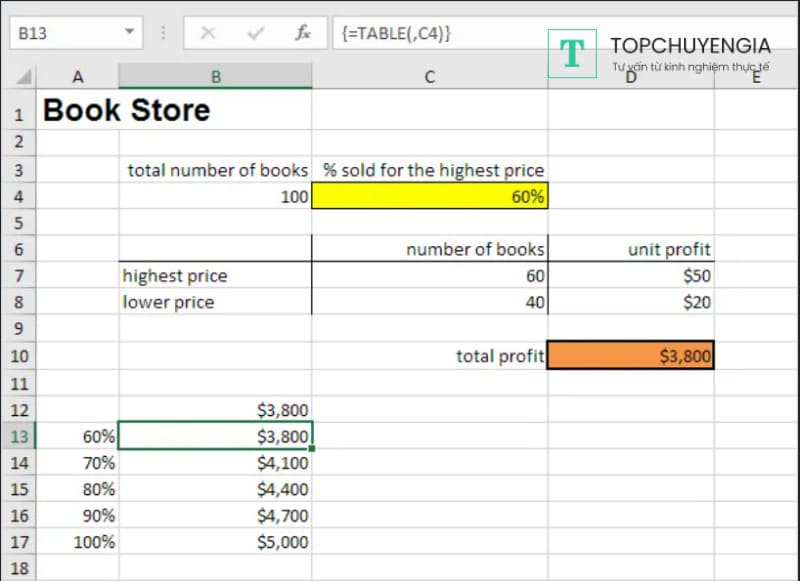Click the Insert Function fx icon

[x=302, y=33]
